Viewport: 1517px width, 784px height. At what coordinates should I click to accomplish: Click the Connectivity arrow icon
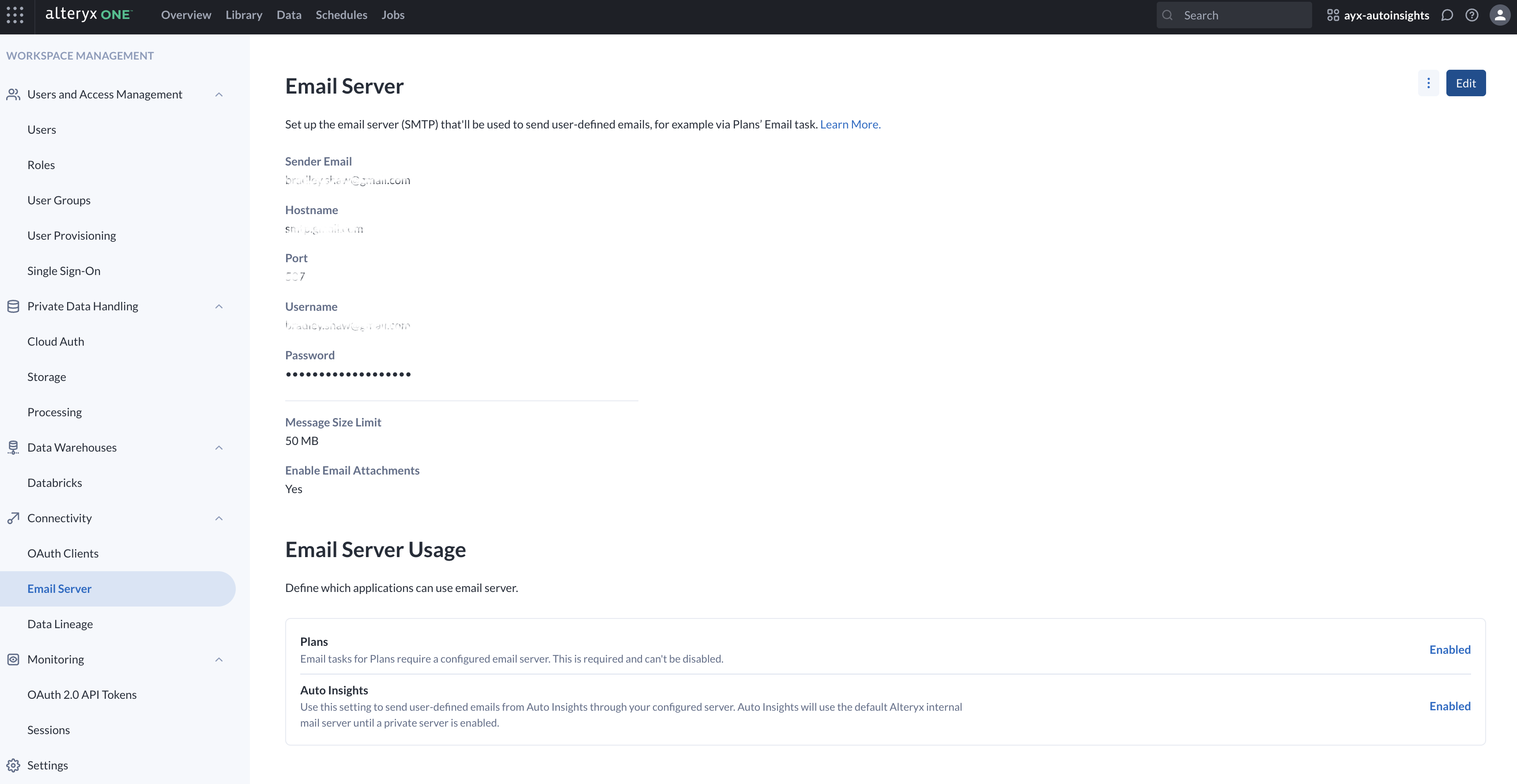point(14,518)
